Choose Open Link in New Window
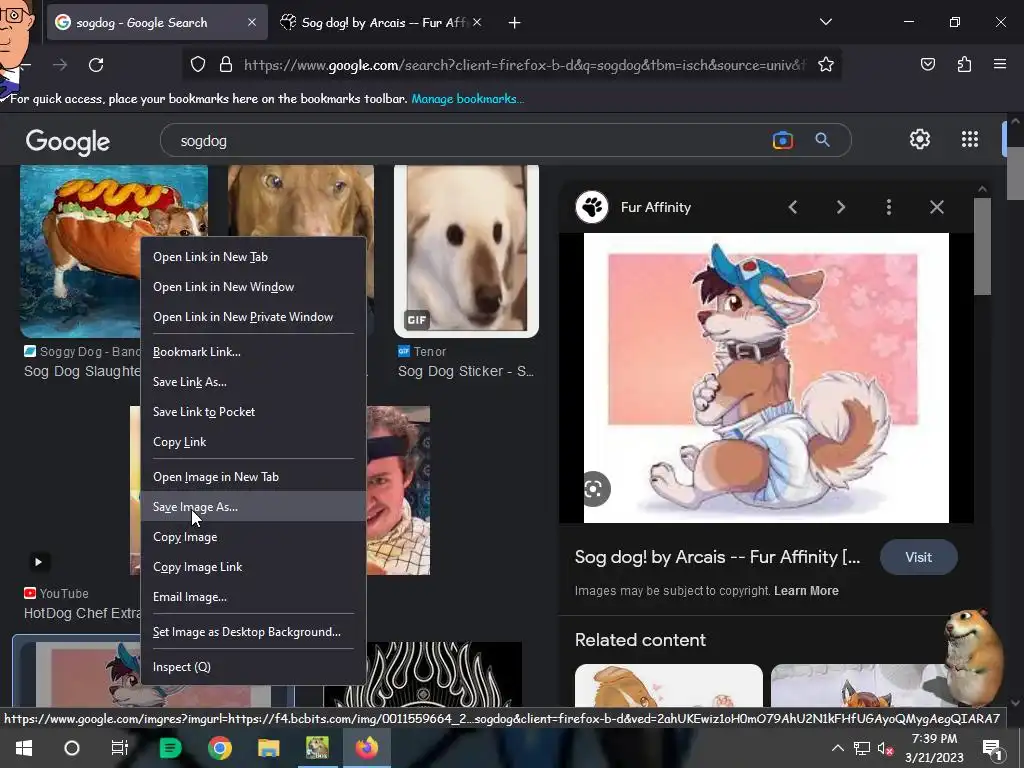The image size is (1024, 768). 253,287
